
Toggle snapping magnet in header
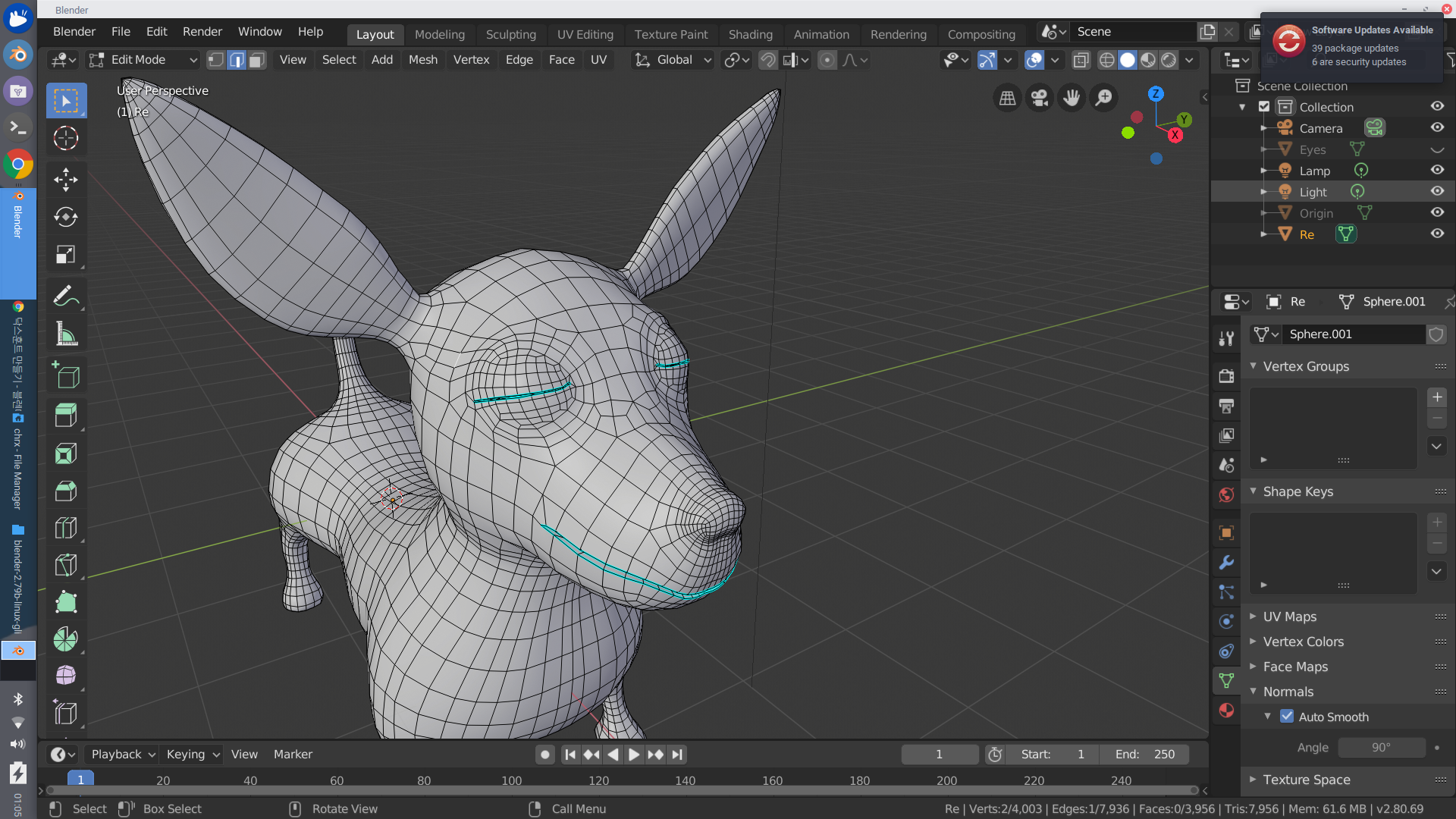point(767,60)
